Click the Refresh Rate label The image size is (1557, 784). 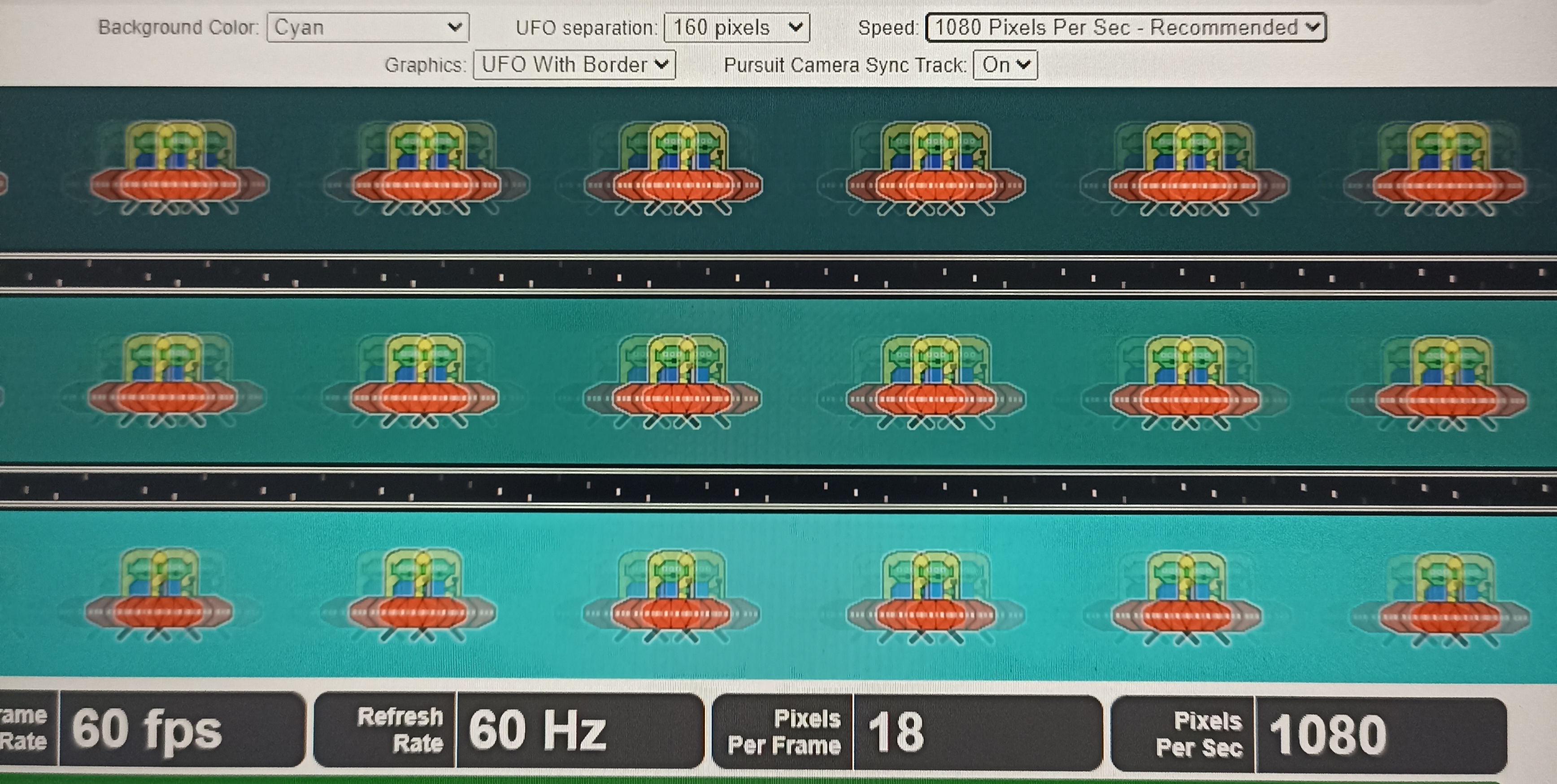[401, 730]
